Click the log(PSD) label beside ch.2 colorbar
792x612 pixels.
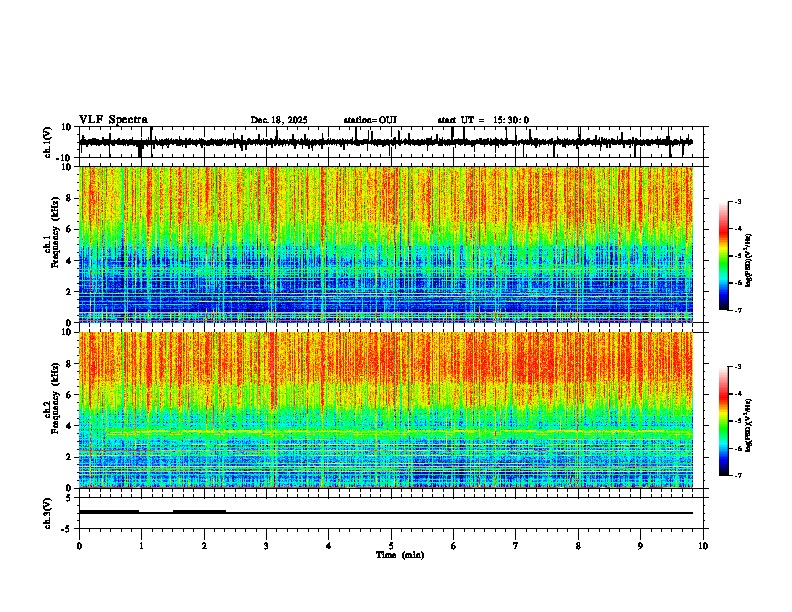(749, 425)
